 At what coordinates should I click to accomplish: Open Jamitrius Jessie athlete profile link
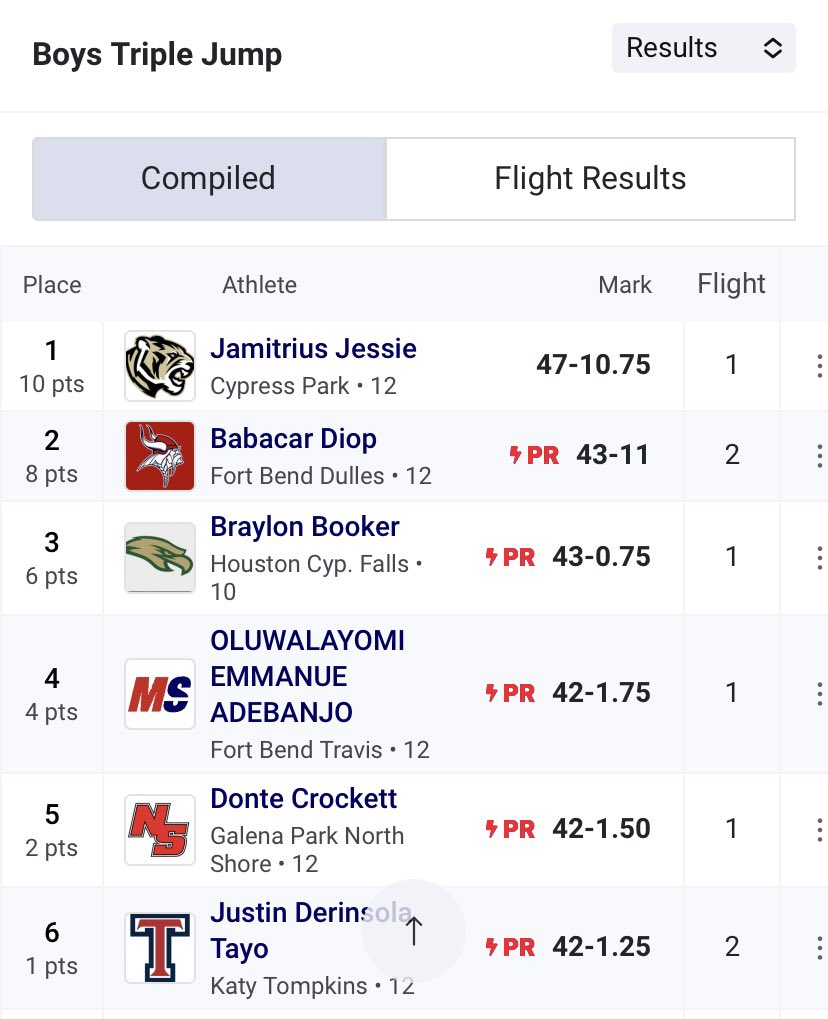(313, 349)
